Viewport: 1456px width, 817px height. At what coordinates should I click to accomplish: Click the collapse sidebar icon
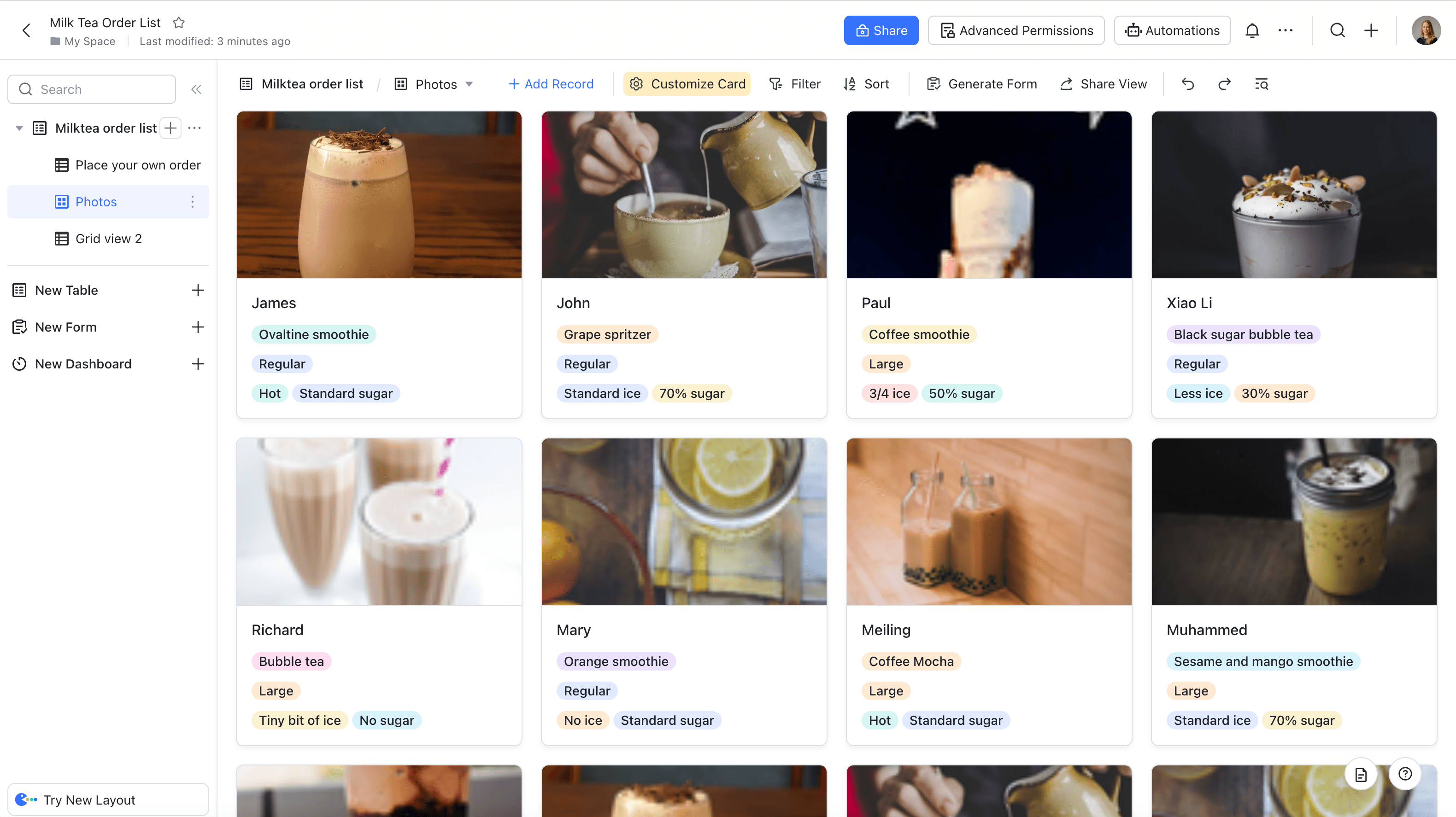pyautogui.click(x=197, y=90)
